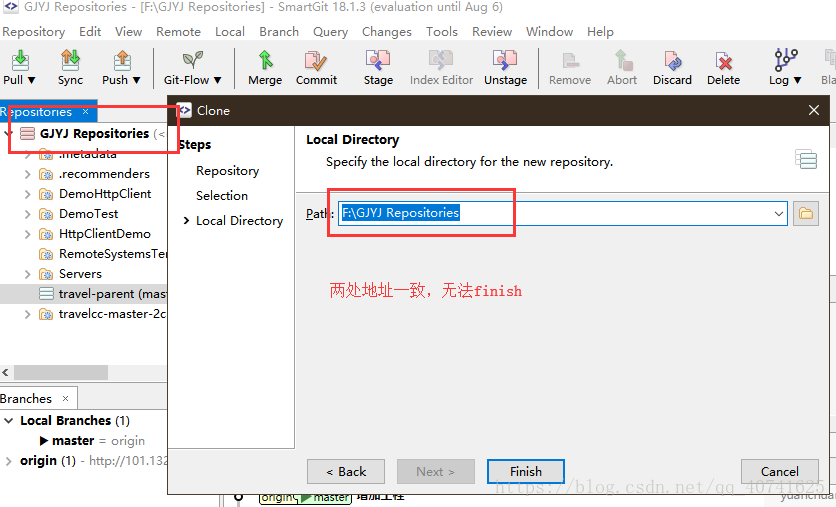Click the Abort toolbar icon
Image resolution: width=836 pixels, height=507 pixels.
click(622, 60)
